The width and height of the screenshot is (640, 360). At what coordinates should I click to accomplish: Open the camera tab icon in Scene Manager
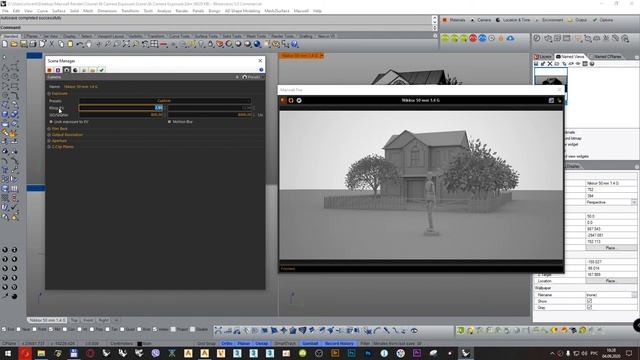point(67,70)
